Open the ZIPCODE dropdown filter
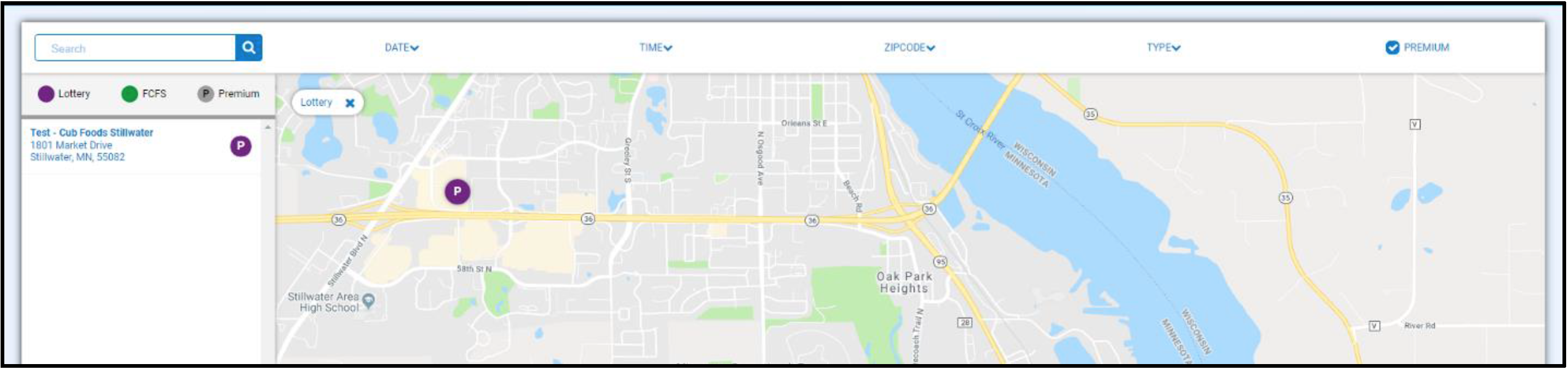 (909, 47)
